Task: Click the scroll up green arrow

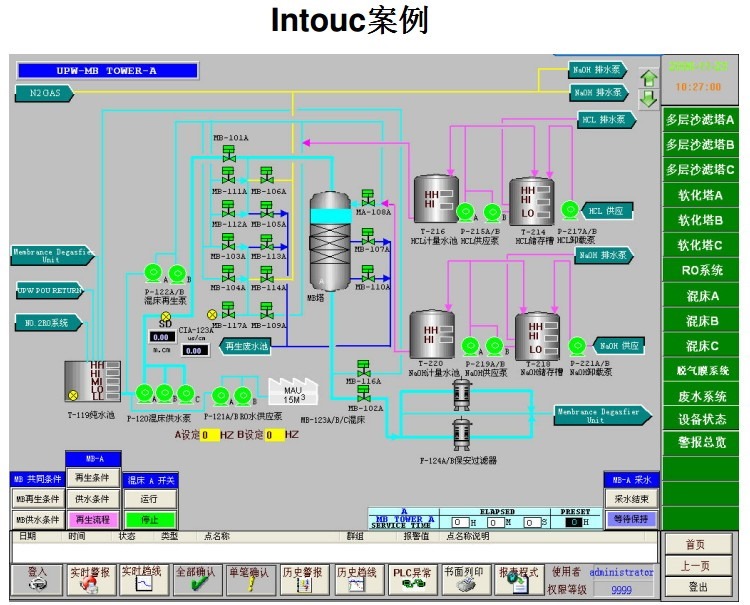Action: [x=649, y=78]
